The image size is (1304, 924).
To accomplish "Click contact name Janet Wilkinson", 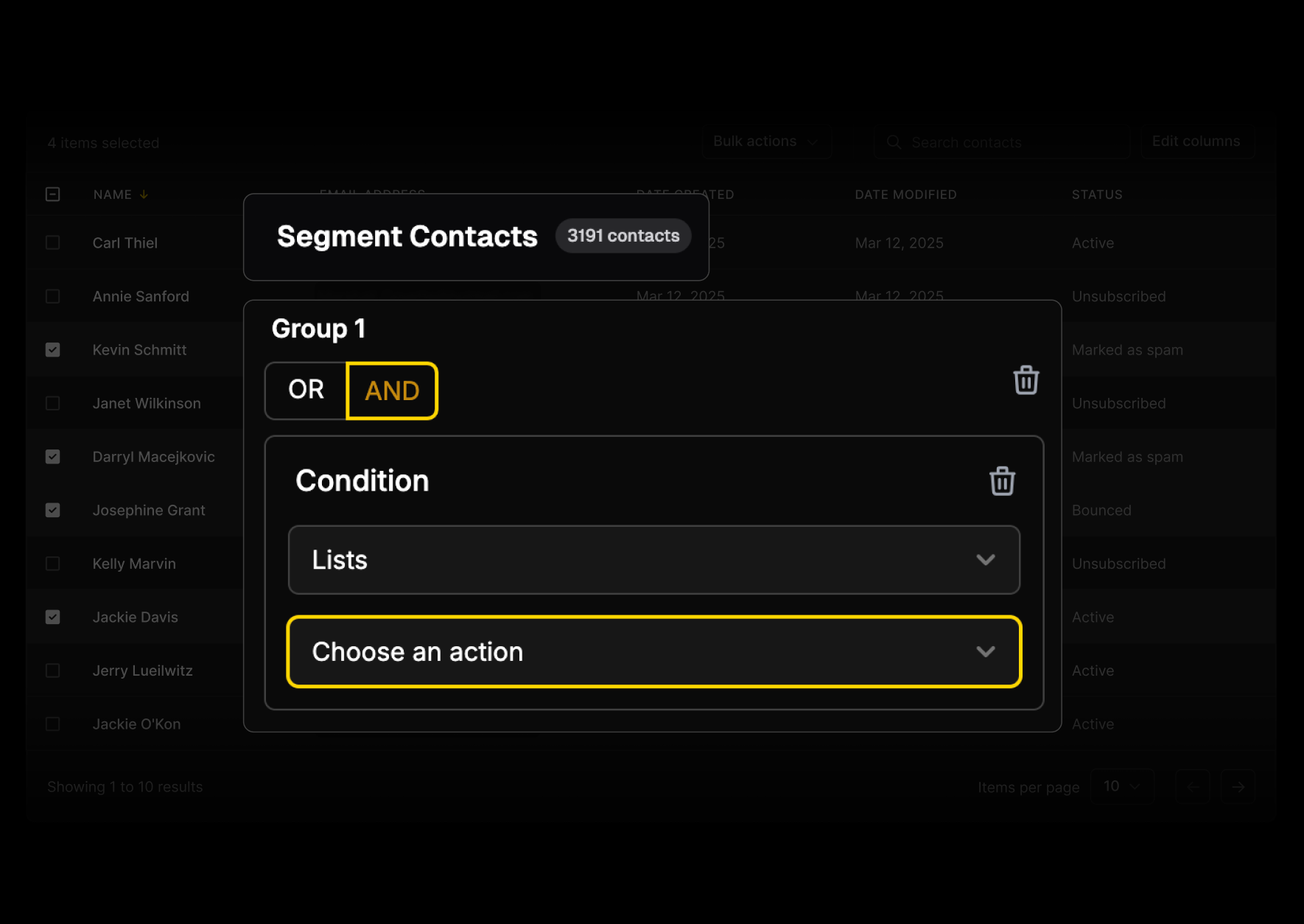I will [147, 403].
